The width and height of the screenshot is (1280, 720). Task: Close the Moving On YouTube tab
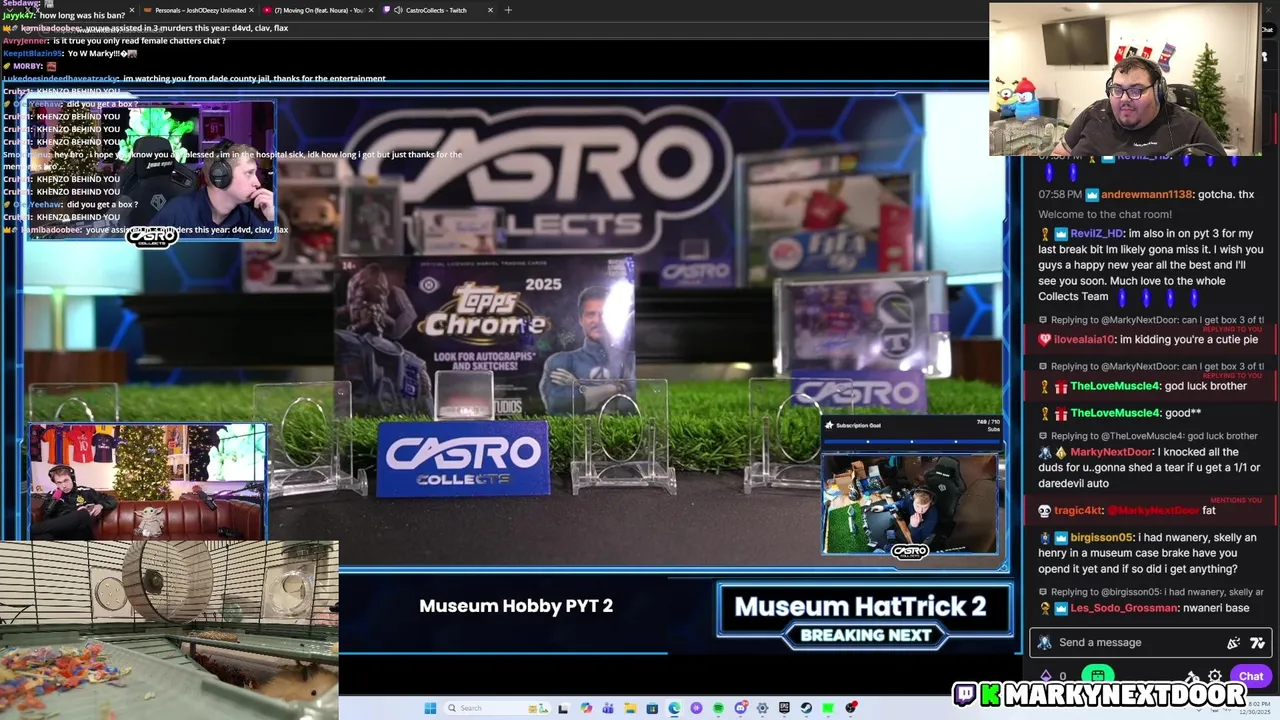tap(371, 10)
